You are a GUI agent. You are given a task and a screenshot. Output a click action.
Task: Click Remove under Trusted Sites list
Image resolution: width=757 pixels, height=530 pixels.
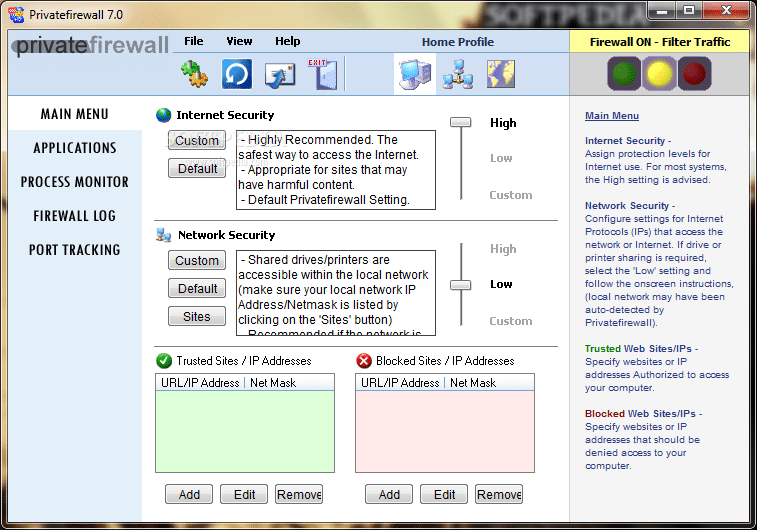point(299,494)
